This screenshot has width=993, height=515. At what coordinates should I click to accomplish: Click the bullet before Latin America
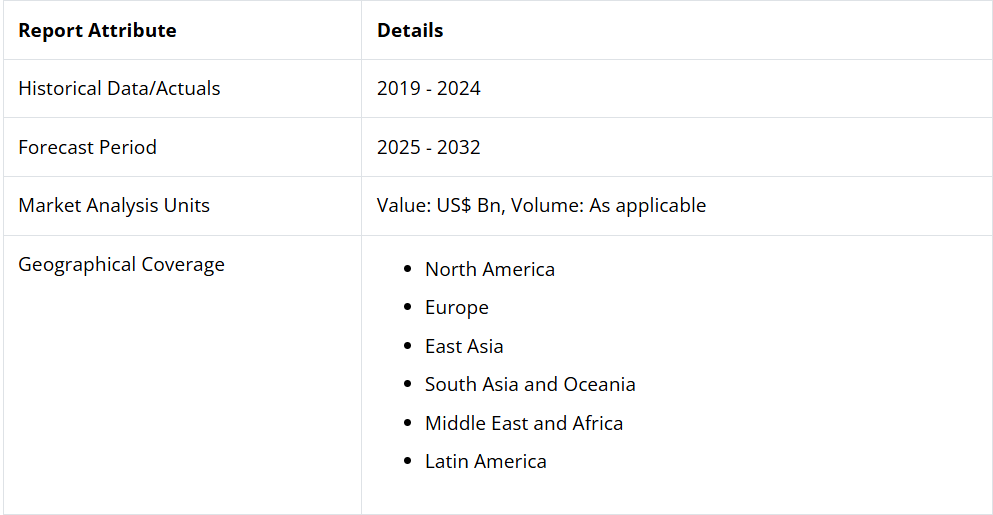pos(407,461)
